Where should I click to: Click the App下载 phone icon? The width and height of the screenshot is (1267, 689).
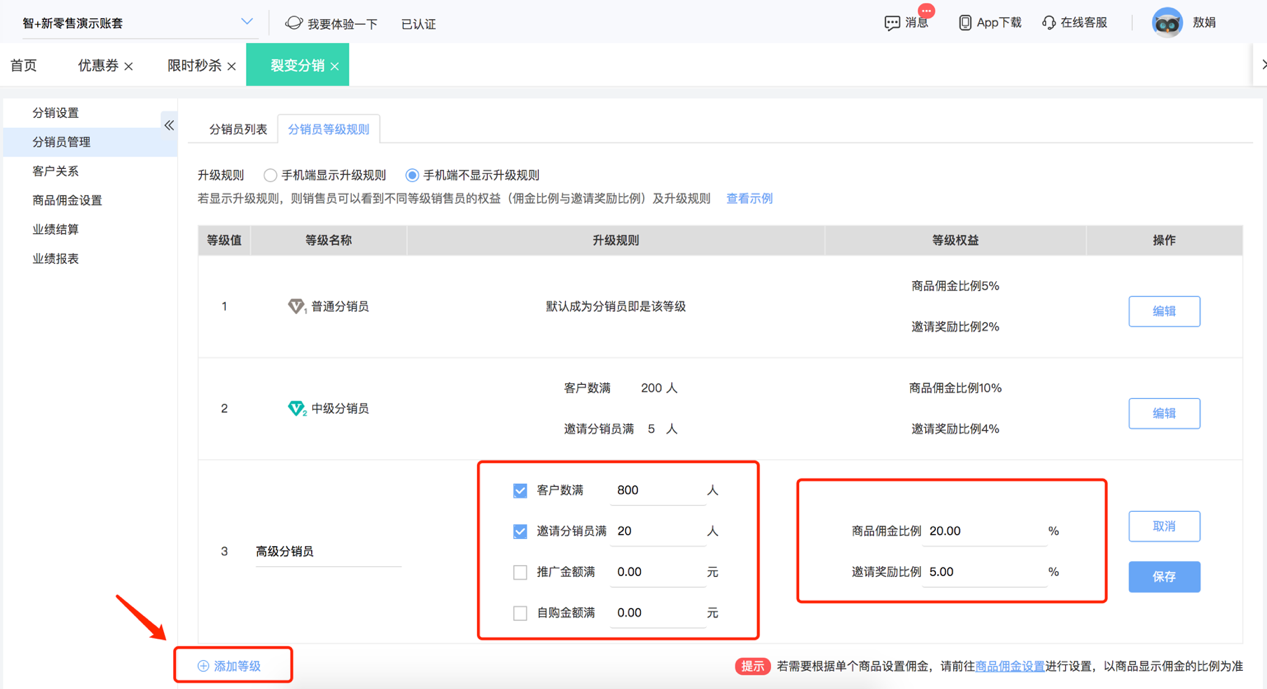tap(965, 22)
